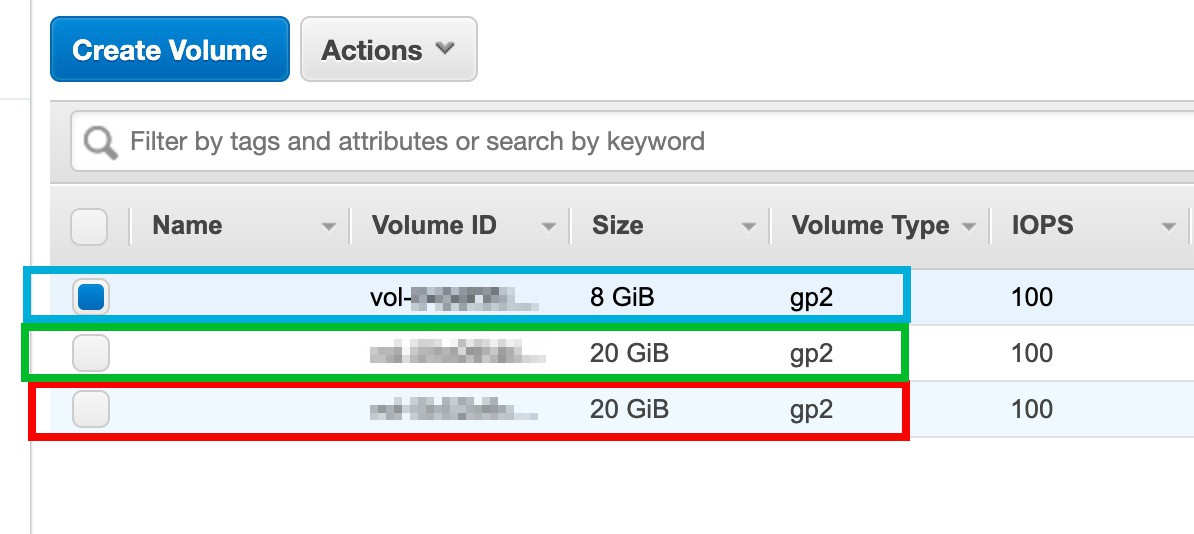
Task: Sort by Name column arrow
Action: click(x=329, y=226)
